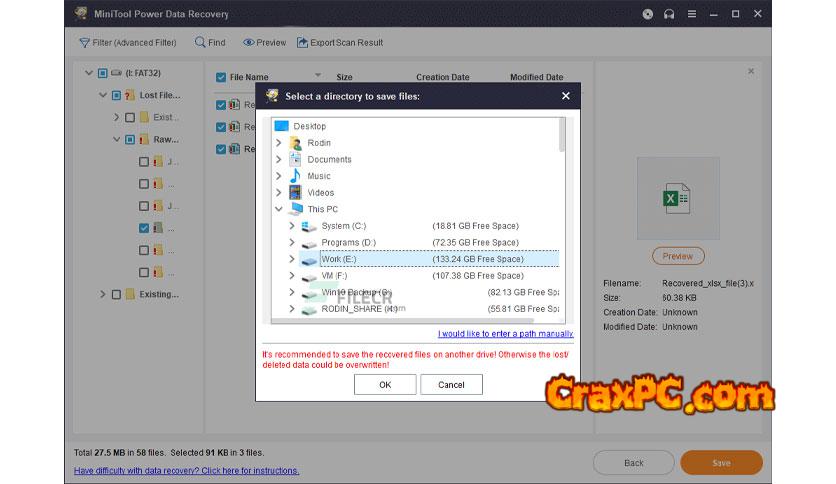The width and height of the screenshot is (836, 484).
Task: Click the drive icon beside (I: FAT32)
Action: tap(116, 72)
